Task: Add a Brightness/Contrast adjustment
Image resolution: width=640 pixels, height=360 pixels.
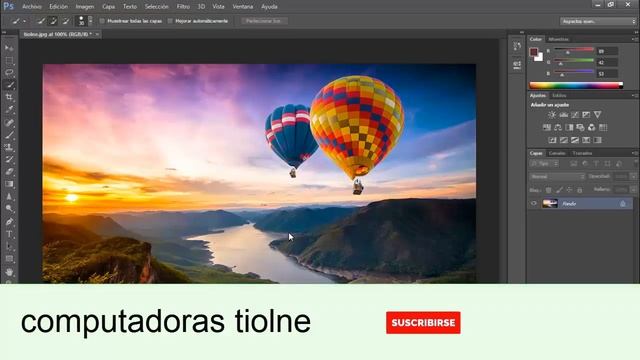Action: point(552,115)
